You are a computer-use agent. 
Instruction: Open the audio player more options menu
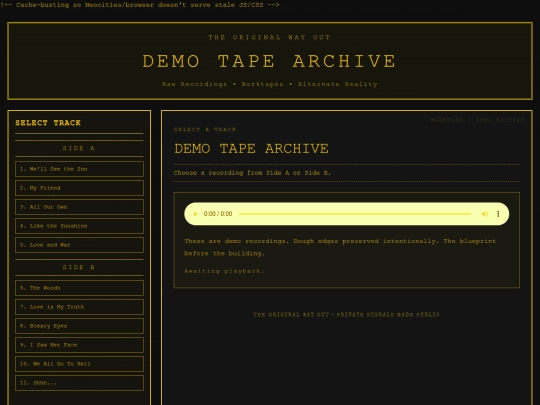point(498,214)
